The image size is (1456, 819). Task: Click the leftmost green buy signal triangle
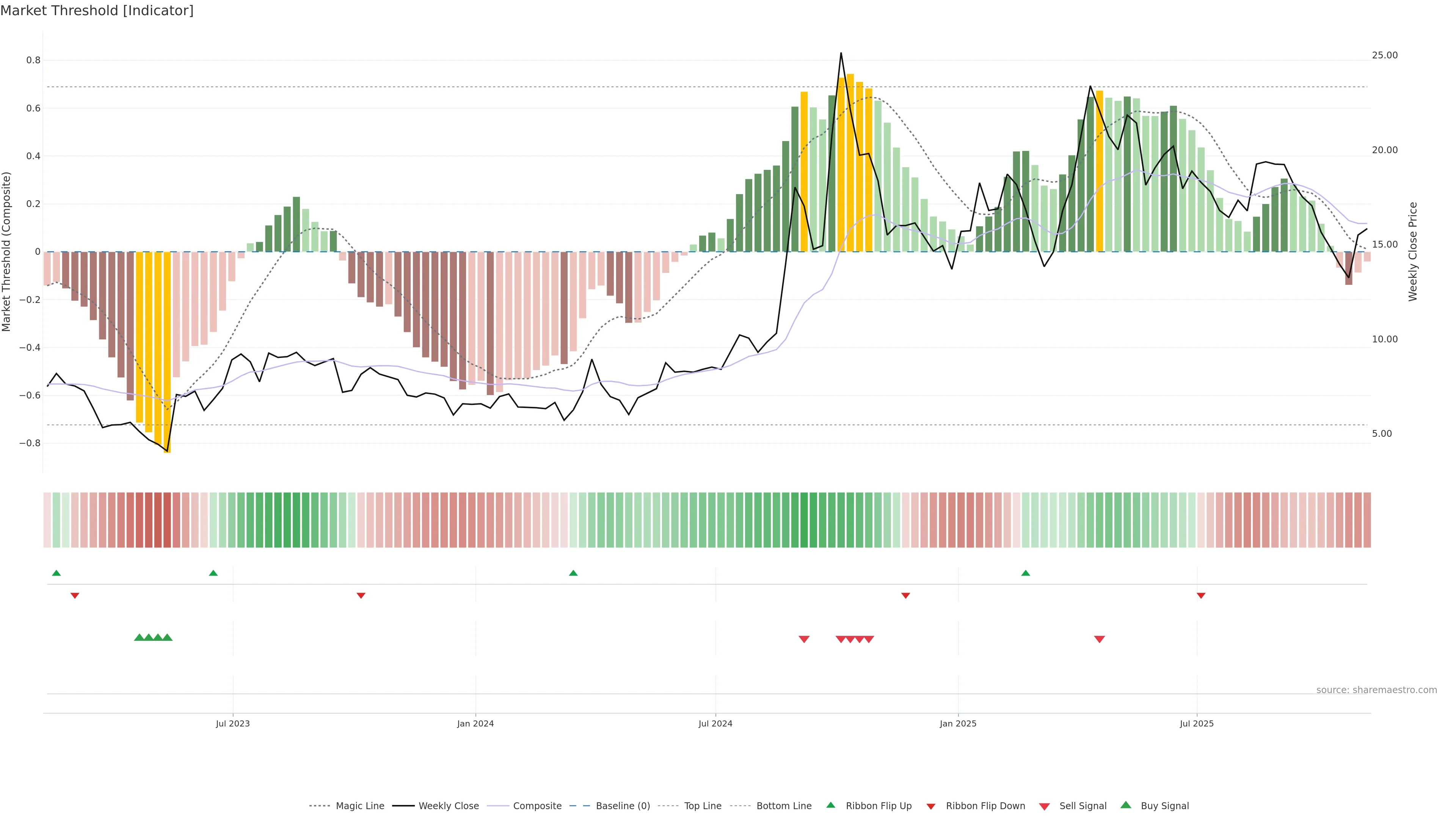click(139, 637)
